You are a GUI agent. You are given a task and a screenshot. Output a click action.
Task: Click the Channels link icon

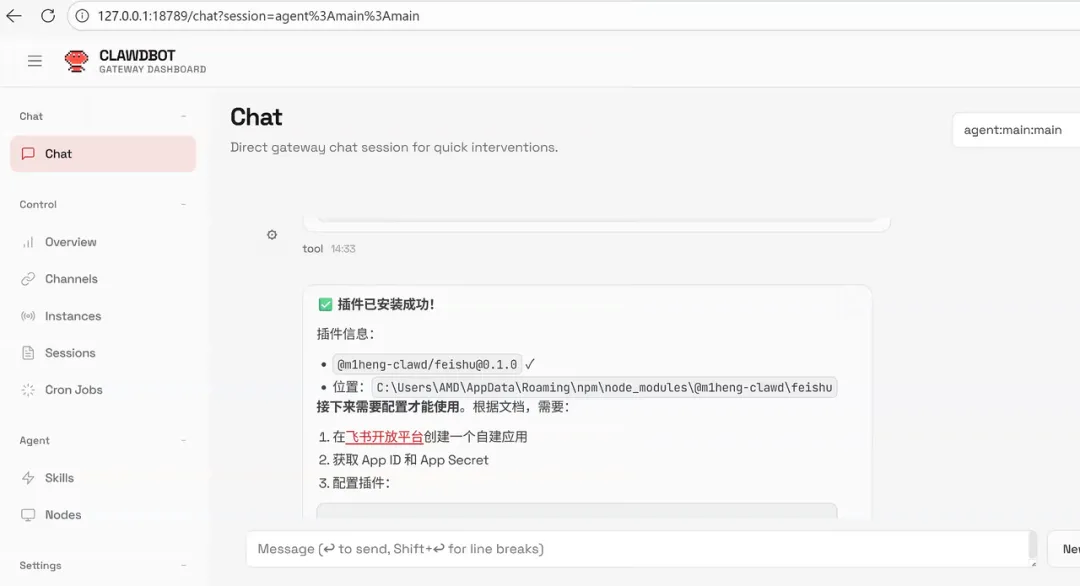tap(30, 279)
